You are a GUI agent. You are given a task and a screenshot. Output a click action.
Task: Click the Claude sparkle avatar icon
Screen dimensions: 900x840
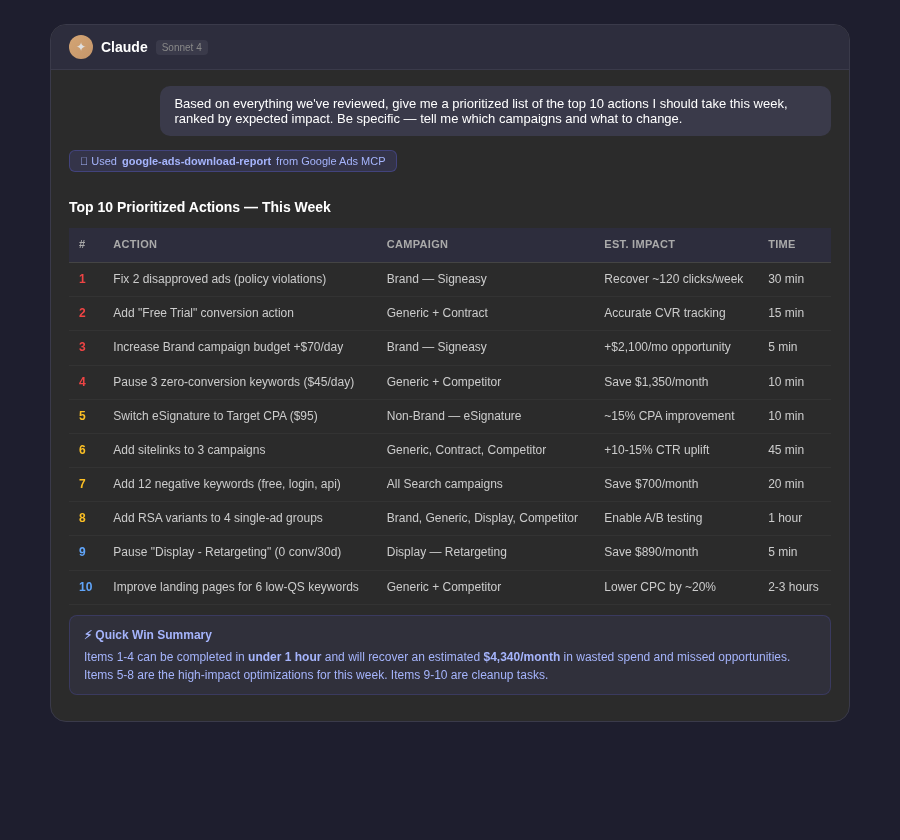tap(81, 47)
